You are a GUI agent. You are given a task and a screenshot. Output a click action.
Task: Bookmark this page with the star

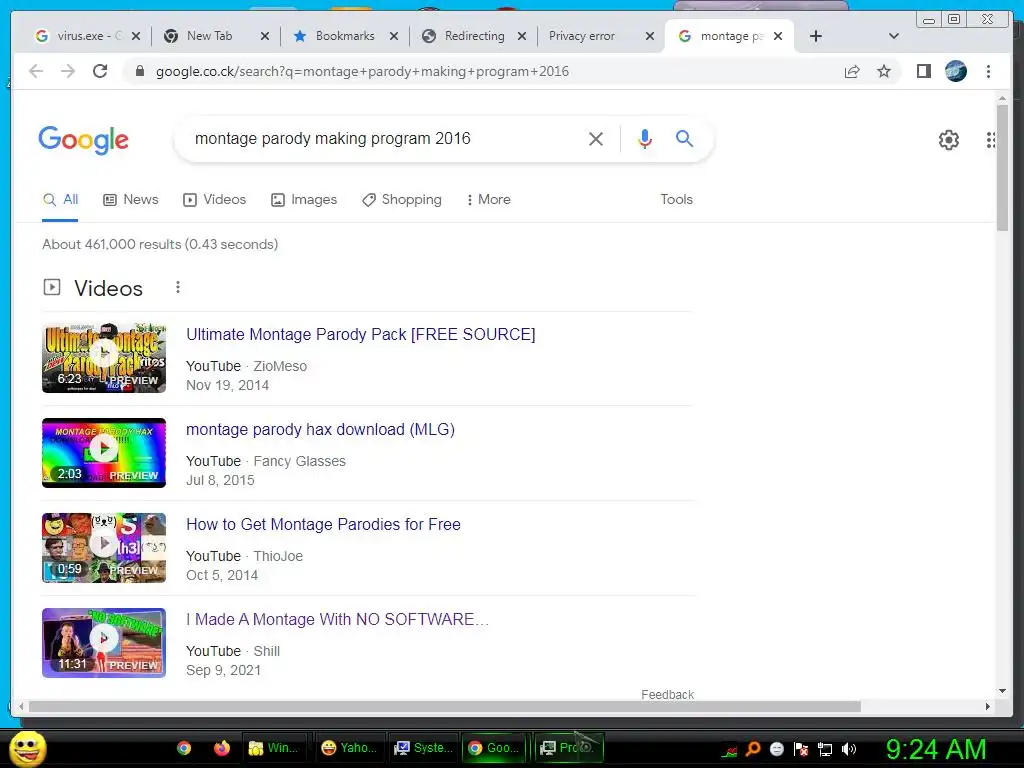884,71
